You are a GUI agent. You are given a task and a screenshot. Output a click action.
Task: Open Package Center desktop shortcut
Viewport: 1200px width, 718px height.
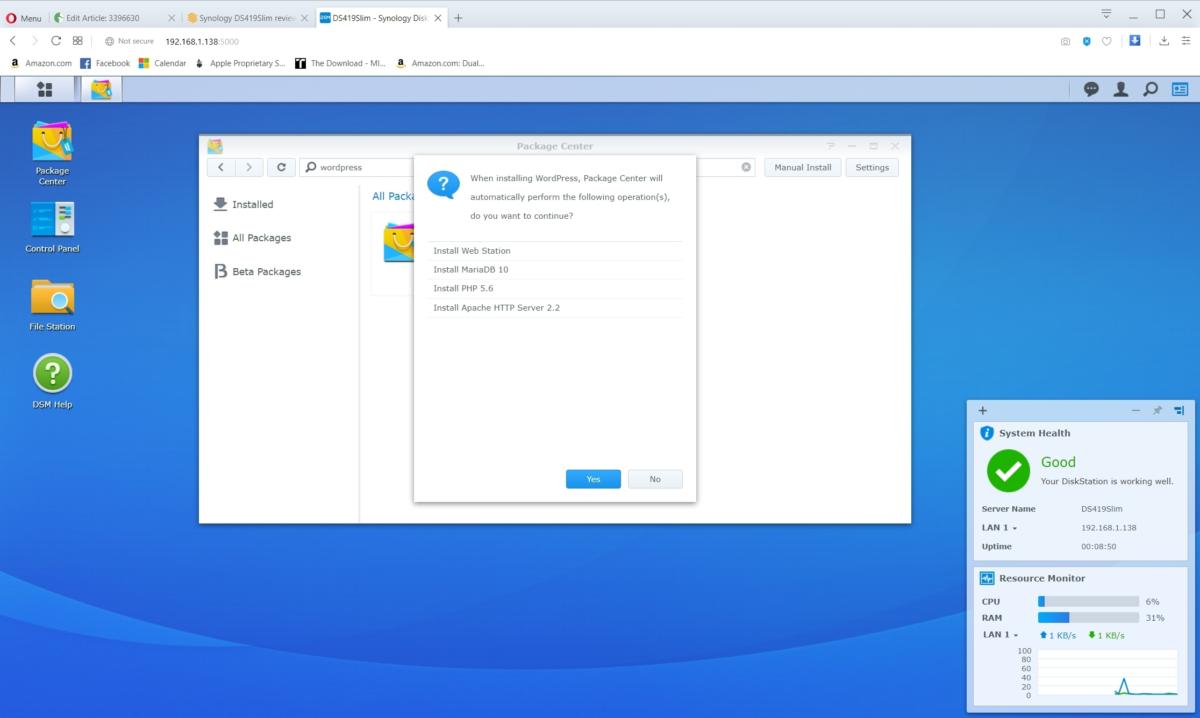tap(52, 153)
